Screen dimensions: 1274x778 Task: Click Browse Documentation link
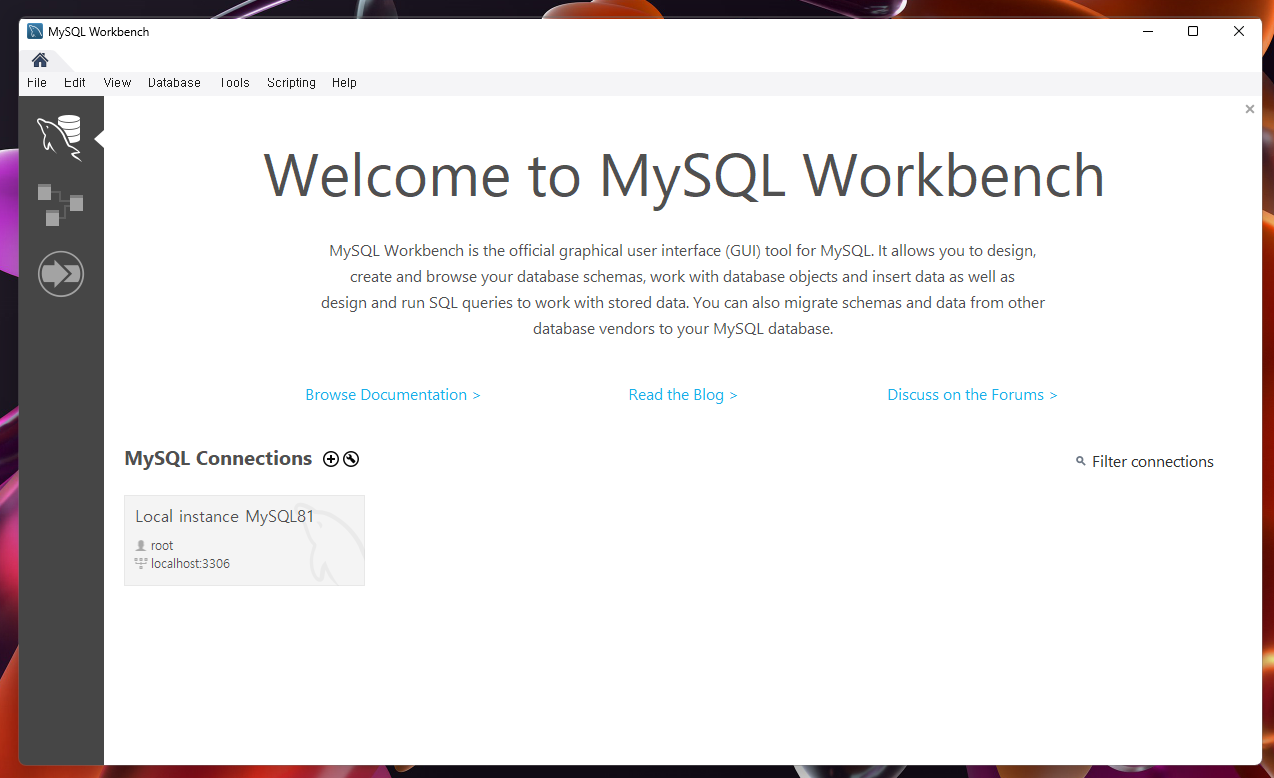(393, 395)
